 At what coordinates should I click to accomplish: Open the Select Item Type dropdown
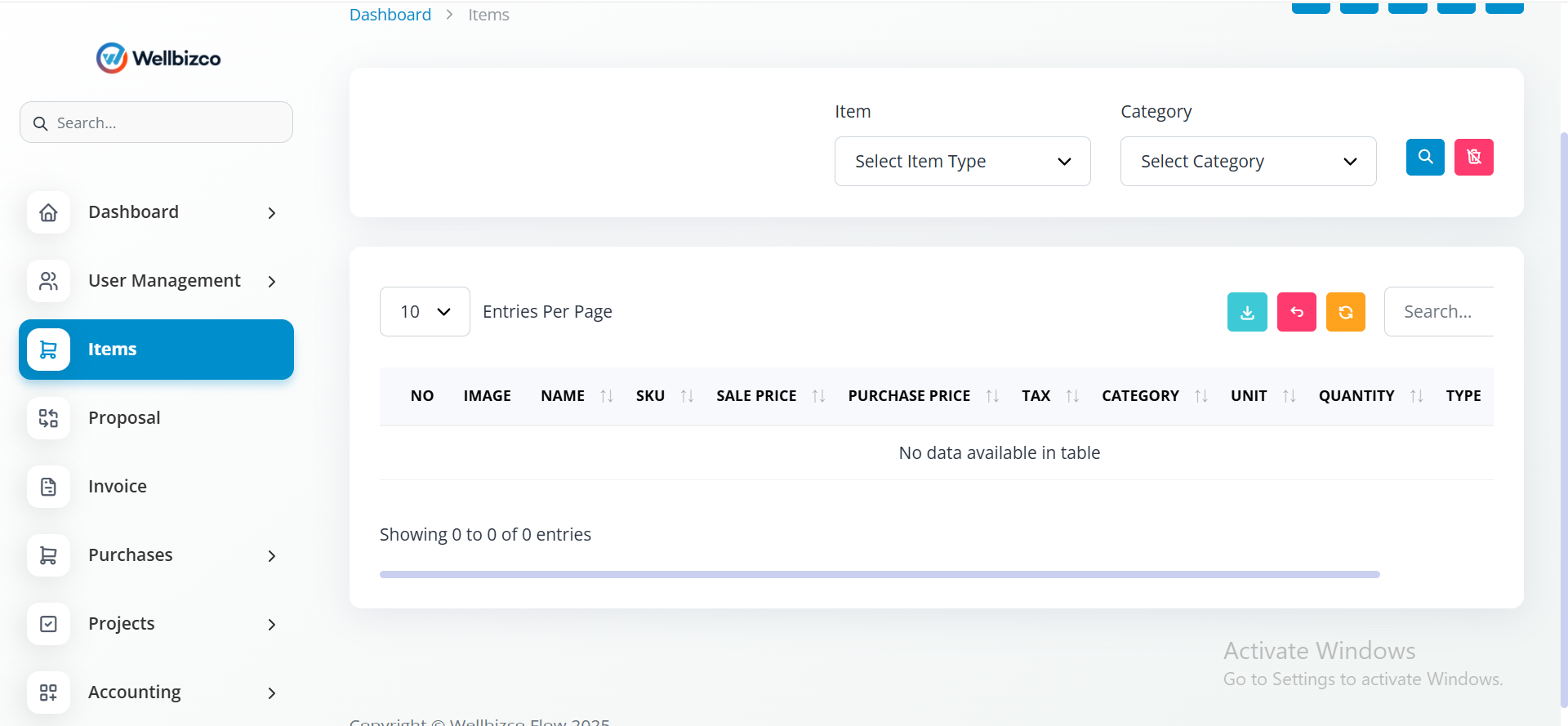(963, 162)
